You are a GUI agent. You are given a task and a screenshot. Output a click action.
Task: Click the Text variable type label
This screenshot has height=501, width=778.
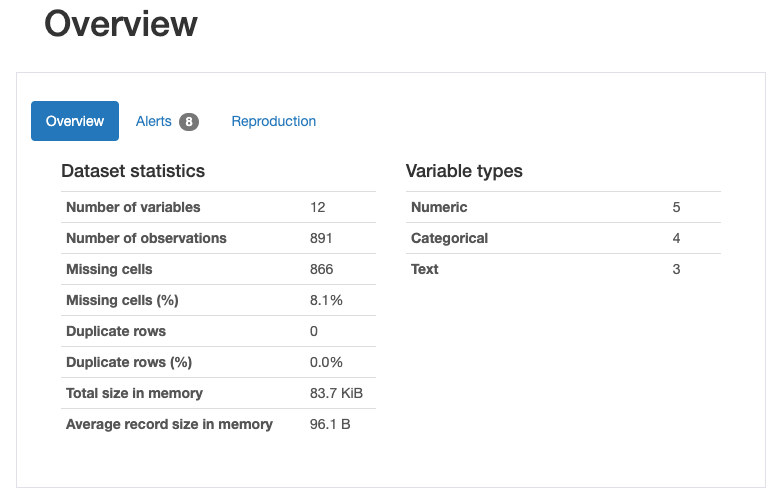click(x=425, y=269)
